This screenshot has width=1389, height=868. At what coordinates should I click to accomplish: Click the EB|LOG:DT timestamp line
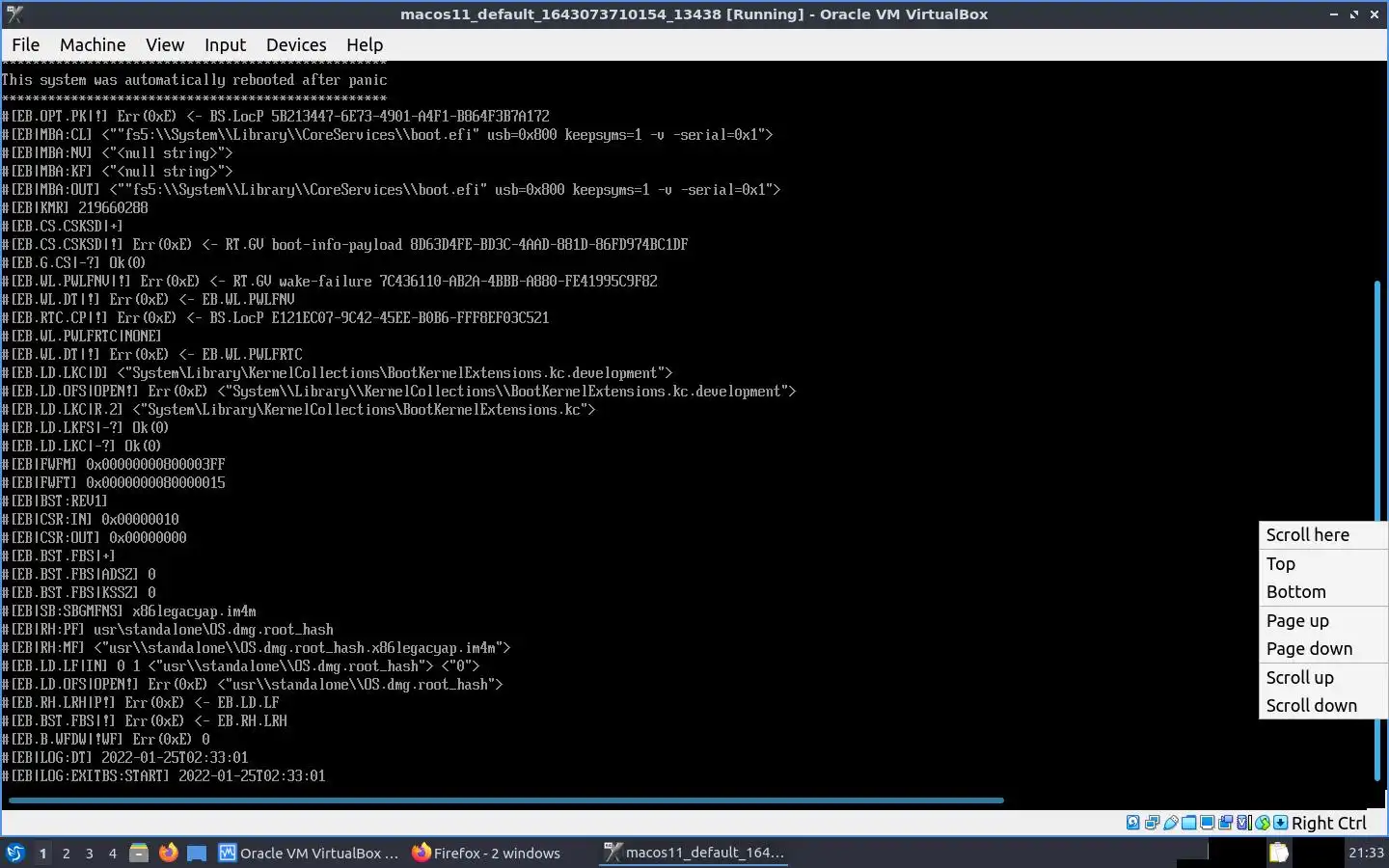[x=124, y=758]
